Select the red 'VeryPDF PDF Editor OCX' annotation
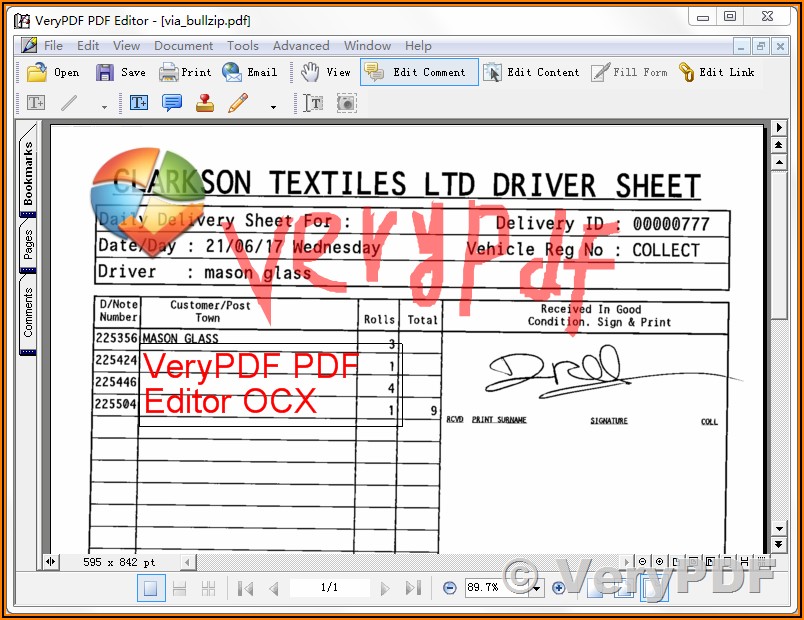Screen dimensions: 804x620 pyautogui.click(x=271, y=385)
